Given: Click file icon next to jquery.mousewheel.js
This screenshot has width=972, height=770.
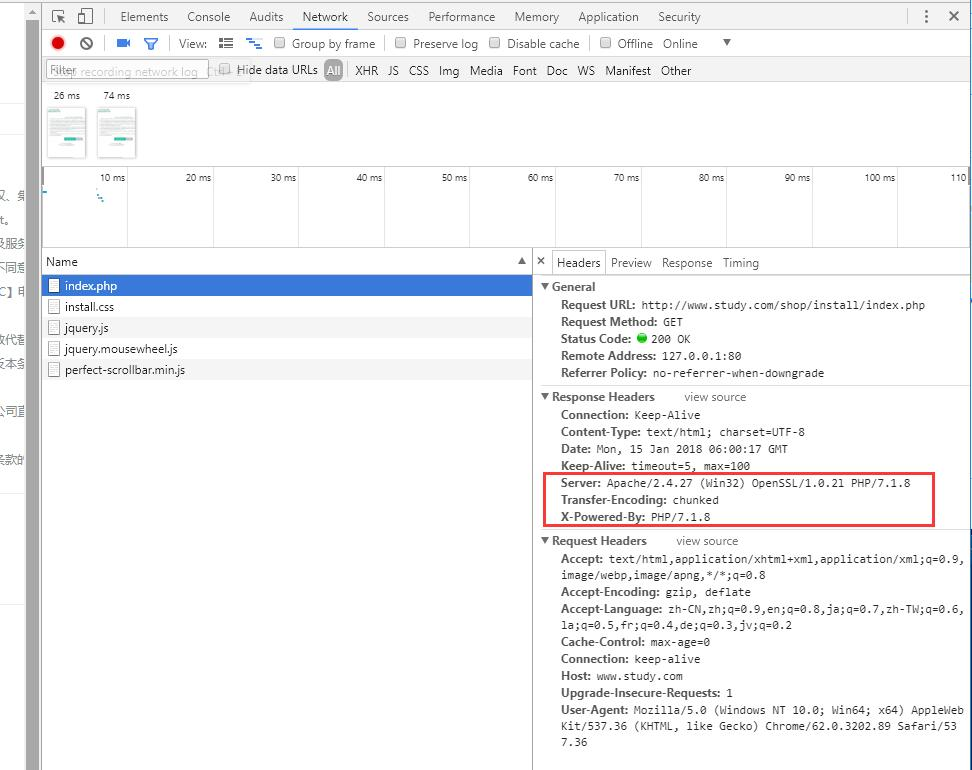Looking at the screenshot, I should [54, 348].
